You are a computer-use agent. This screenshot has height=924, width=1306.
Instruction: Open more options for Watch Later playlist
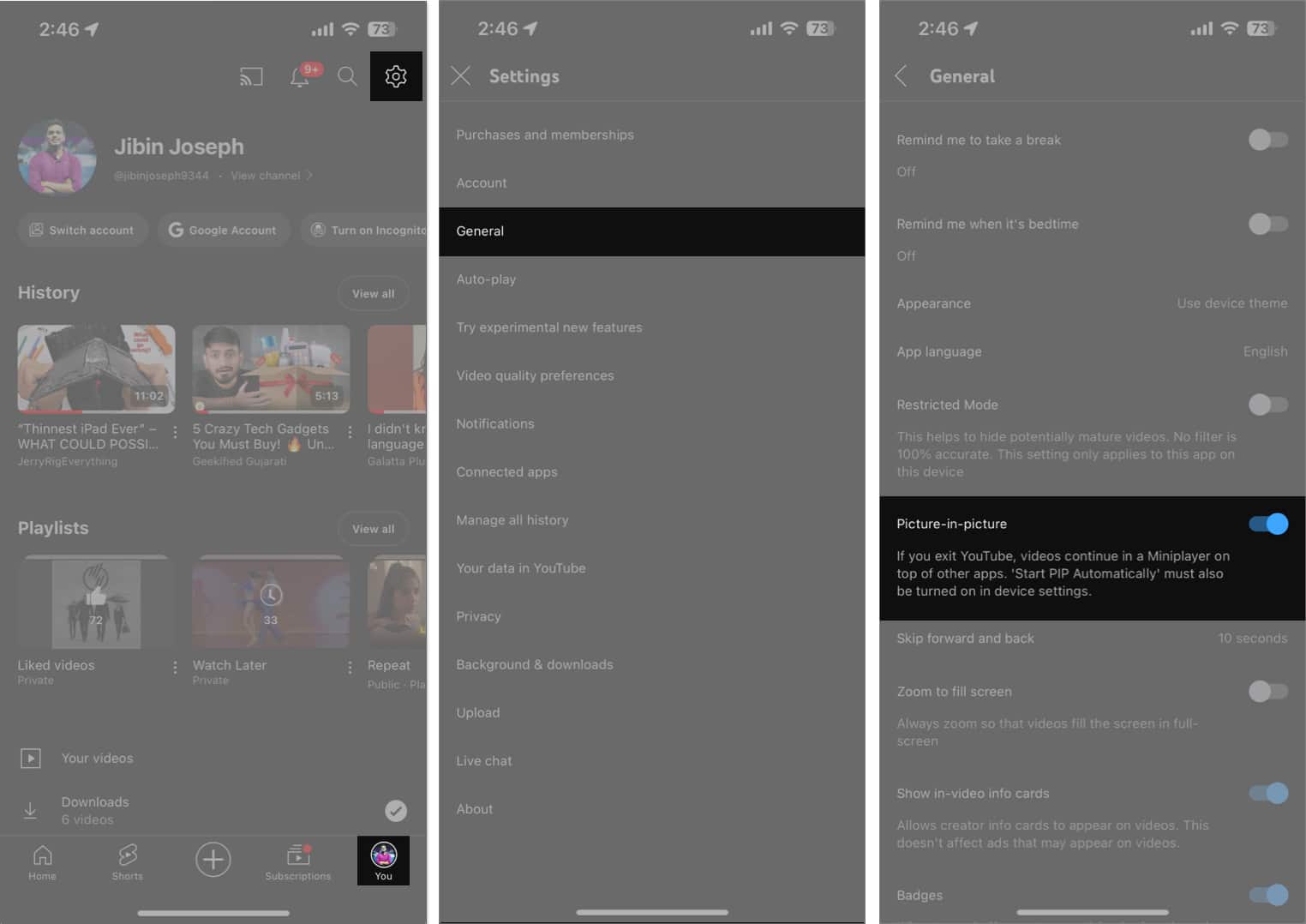[x=350, y=667]
